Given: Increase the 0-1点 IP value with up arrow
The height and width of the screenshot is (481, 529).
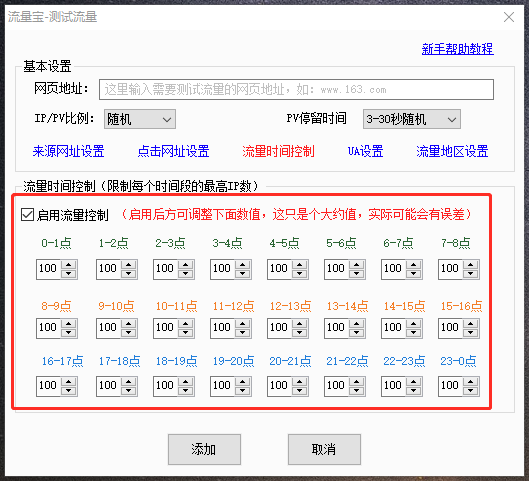Looking at the screenshot, I should 69,265.
